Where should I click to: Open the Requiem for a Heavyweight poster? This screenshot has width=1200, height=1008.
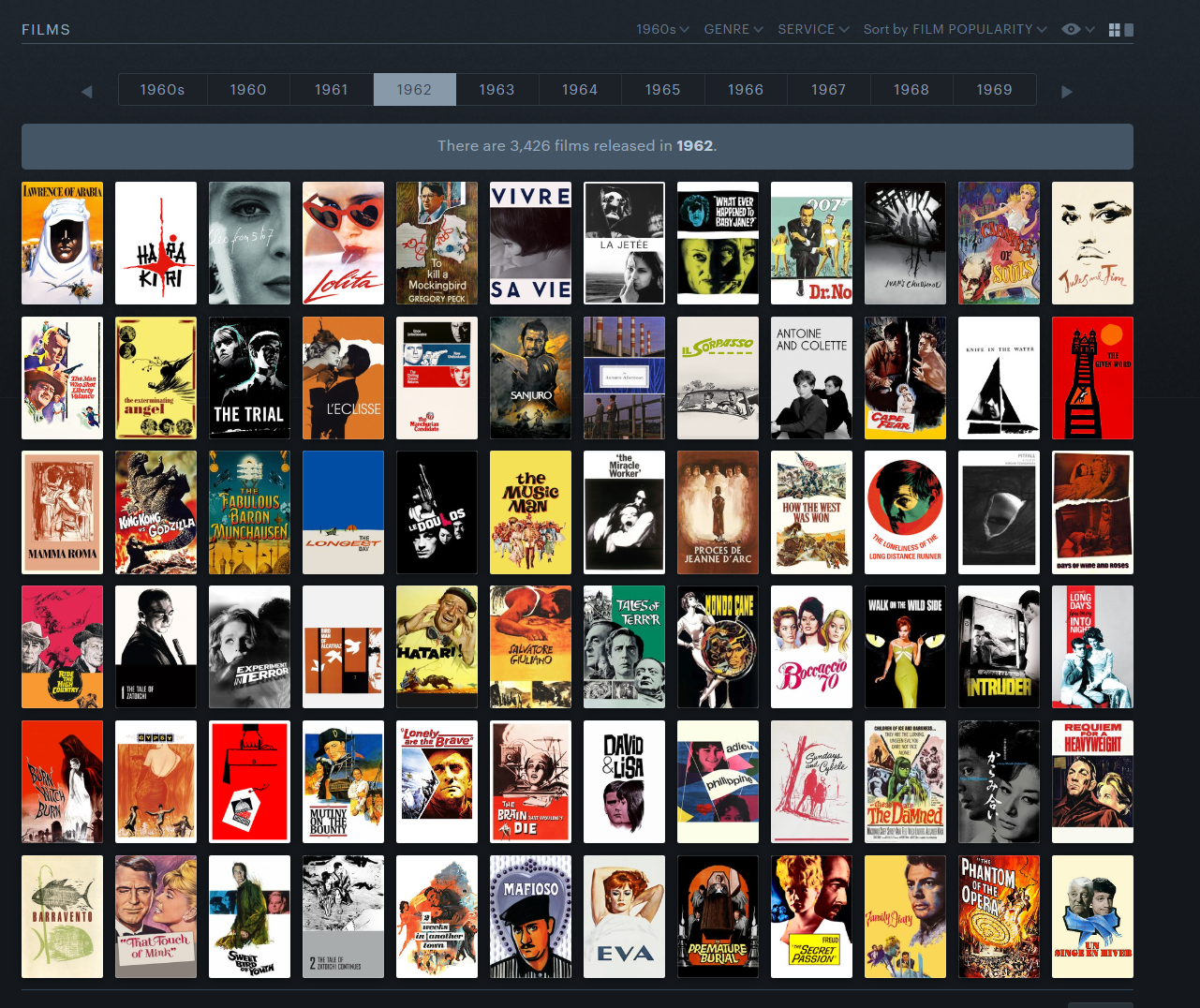pyautogui.click(x=1093, y=782)
